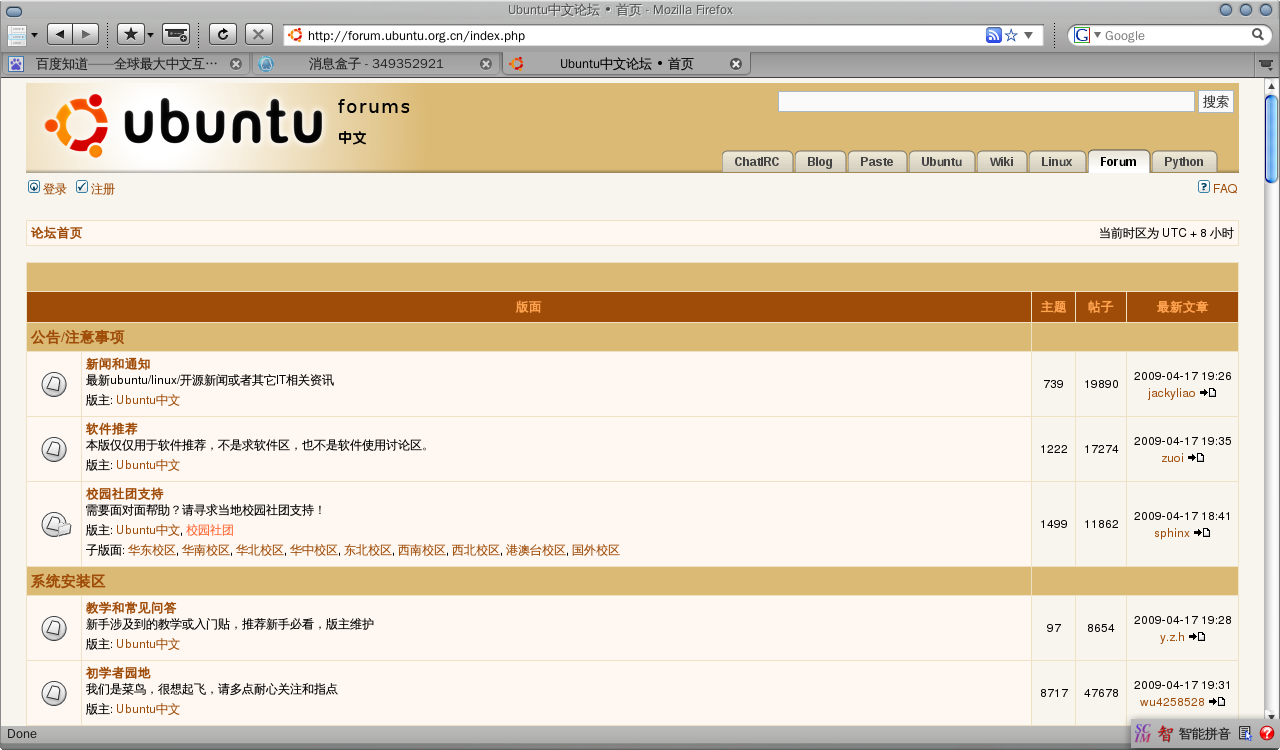Open the Linux site tab
Screen dimensions: 1280x750
click(x=1057, y=162)
